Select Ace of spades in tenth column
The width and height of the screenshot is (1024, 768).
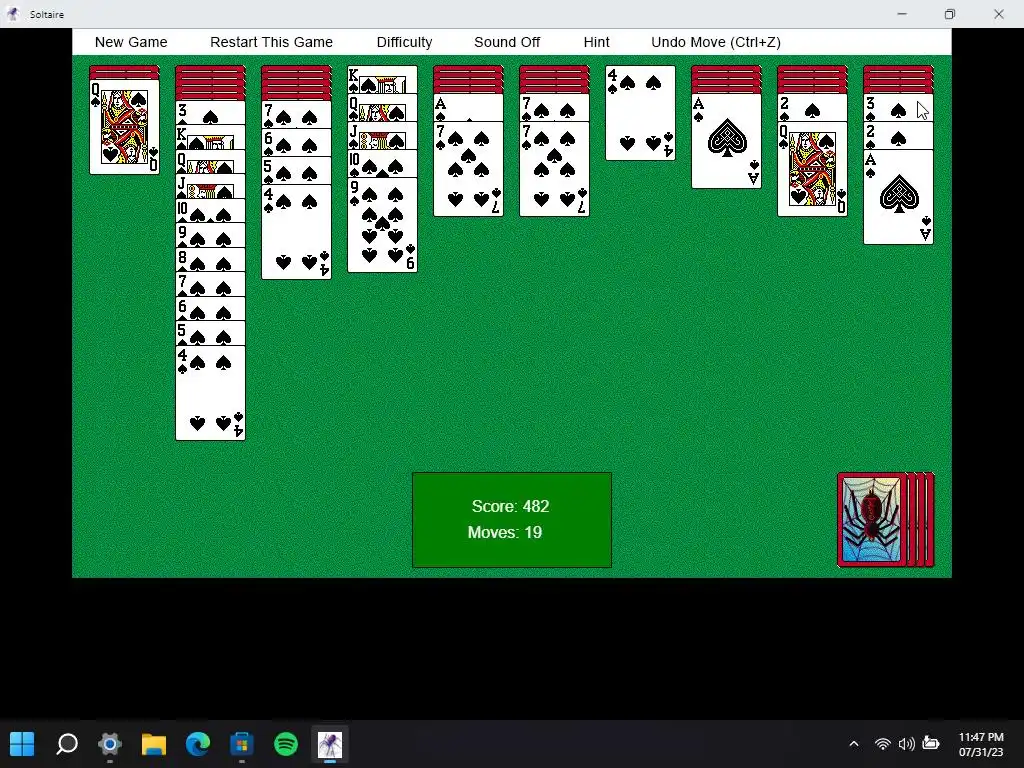[x=898, y=197]
